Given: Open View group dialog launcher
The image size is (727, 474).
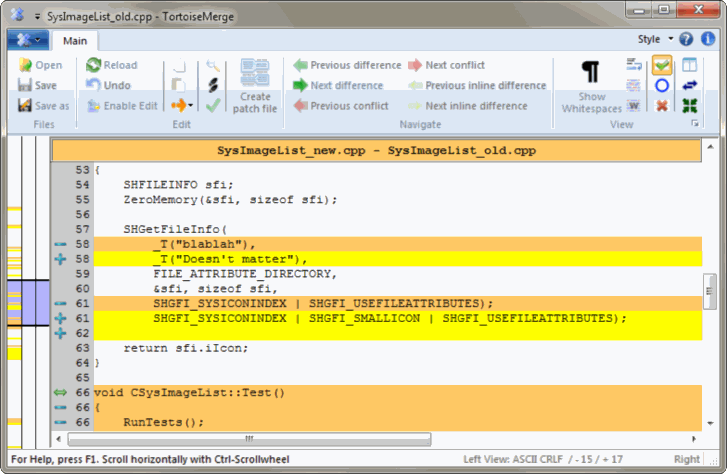Looking at the screenshot, I should click(695, 124).
